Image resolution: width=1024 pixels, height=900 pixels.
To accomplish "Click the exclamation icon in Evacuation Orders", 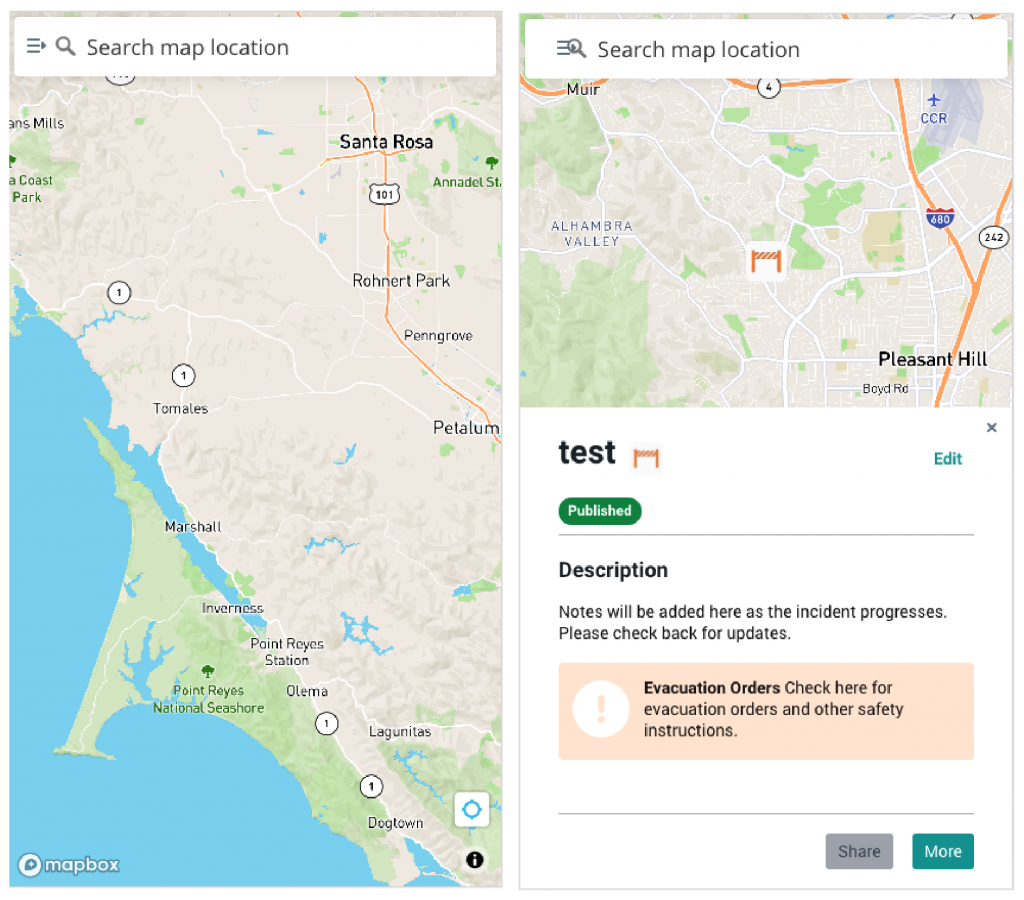I will 600,709.
